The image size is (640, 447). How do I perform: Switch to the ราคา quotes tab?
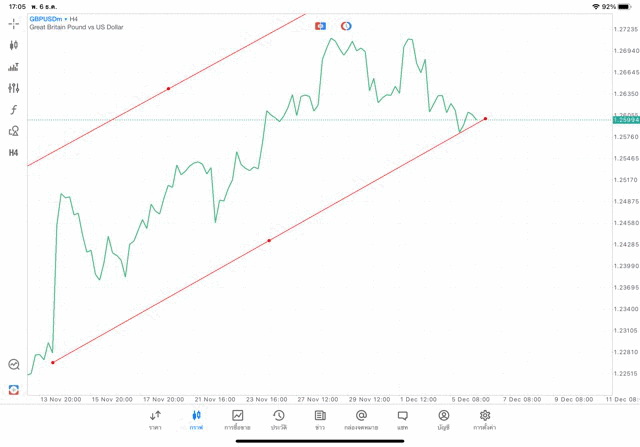[x=155, y=420]
